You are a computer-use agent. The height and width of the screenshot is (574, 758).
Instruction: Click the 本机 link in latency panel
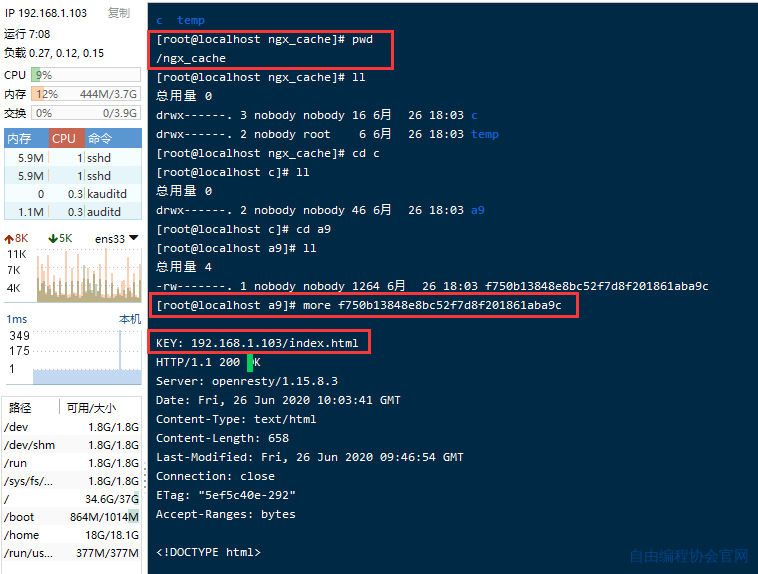pos(129,319)
